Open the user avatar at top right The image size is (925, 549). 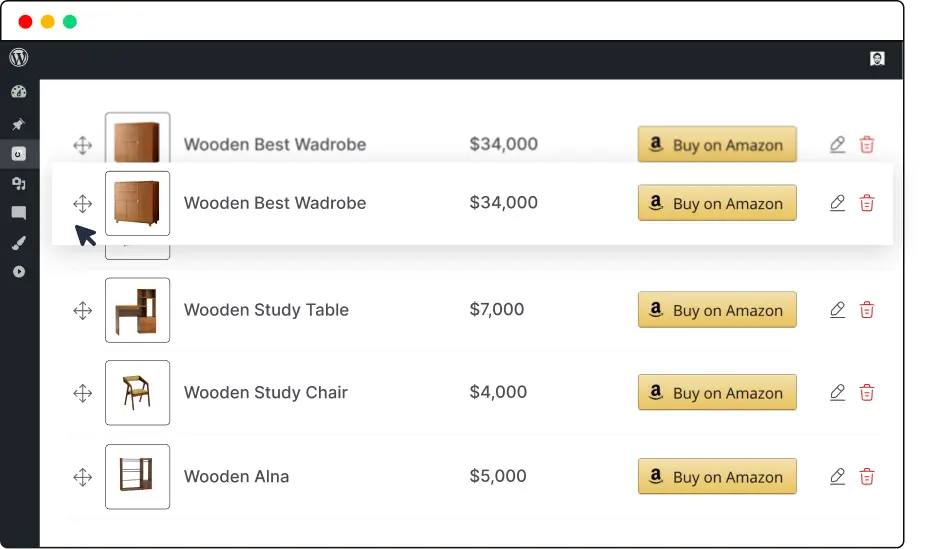[x=877, y=58]
